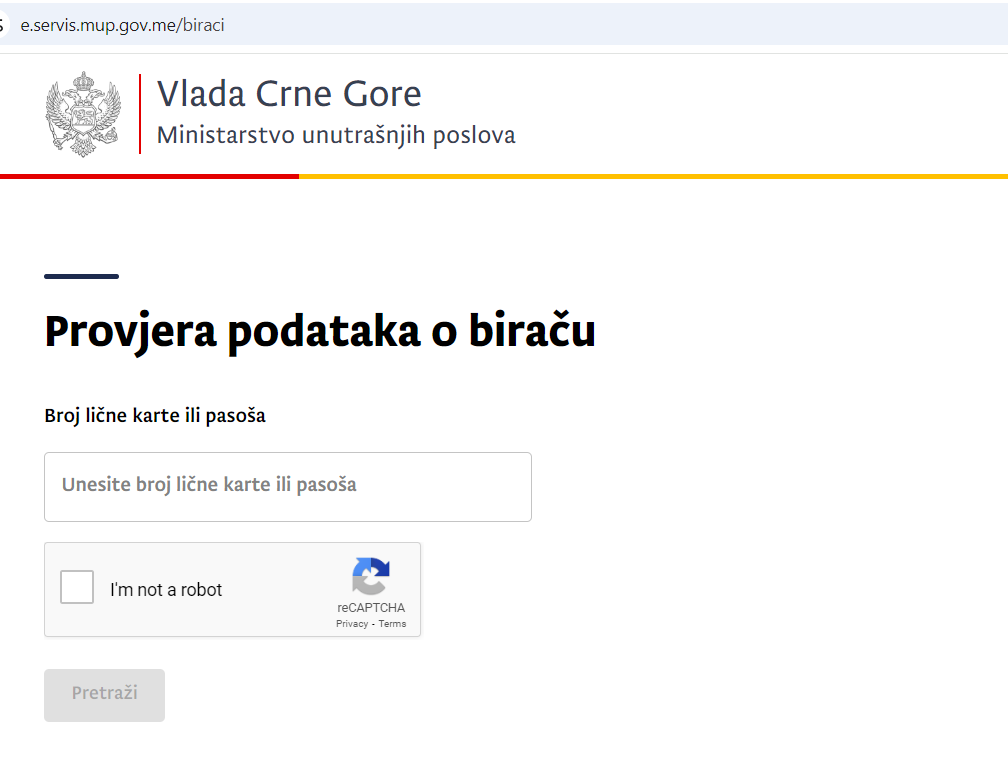Select the browser address bar URL
The height and width of the screenshot is (765, 1008).
(x=122, y=25)
